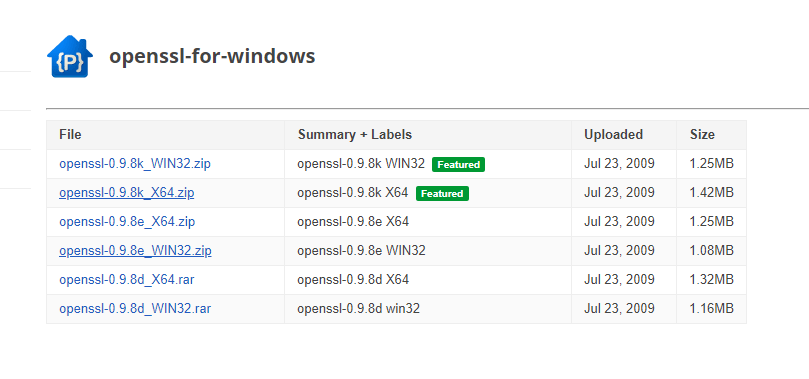Click the upload date of openssl-0.9.8d_X64.rar

click(x=619, y=279)
